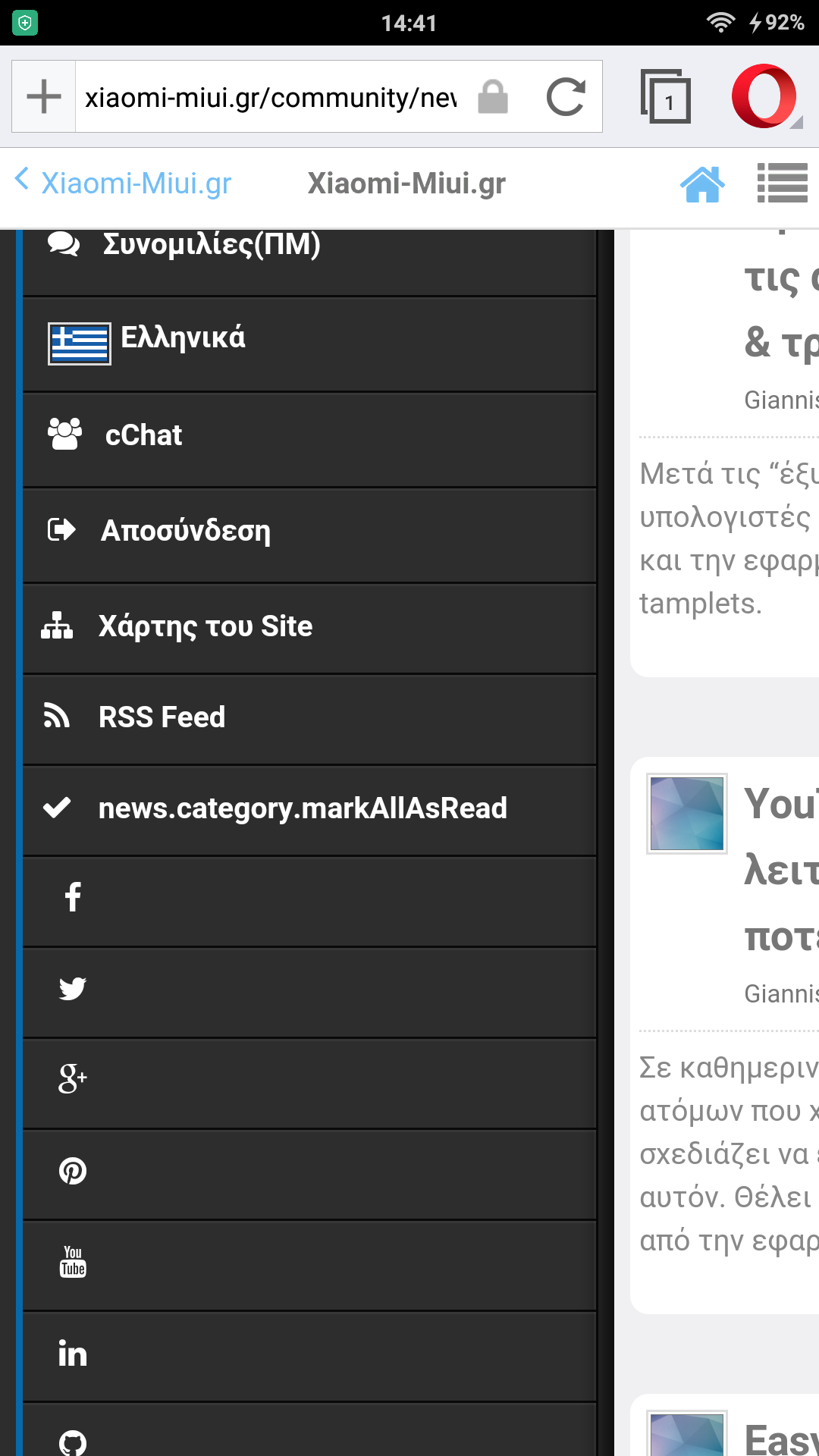Open the cChat menu item
The image size is (819, 1456).
point(143,435)
